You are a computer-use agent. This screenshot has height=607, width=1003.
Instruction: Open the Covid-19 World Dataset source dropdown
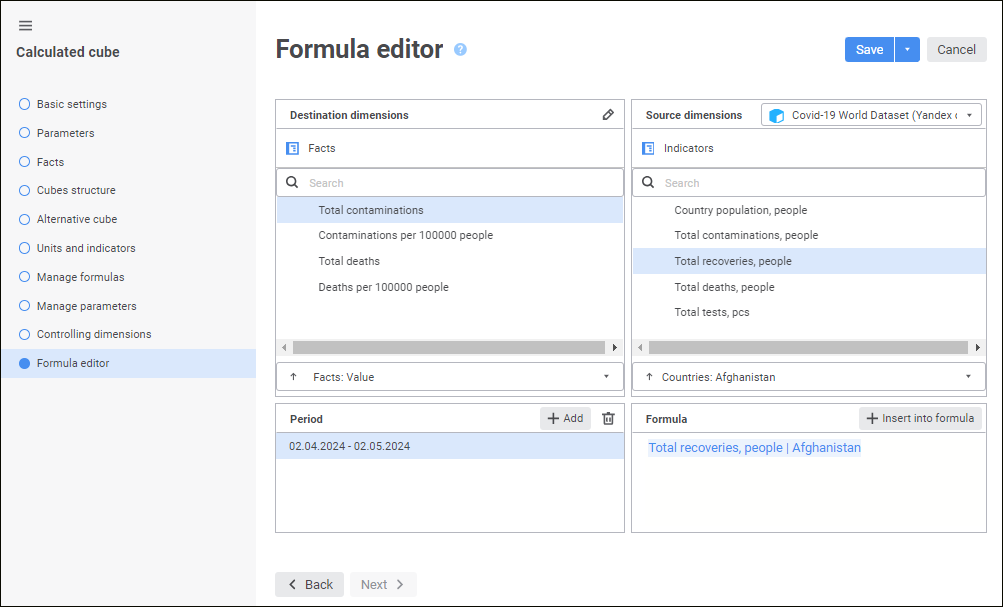pyautogui.click(x=968, y=115)
